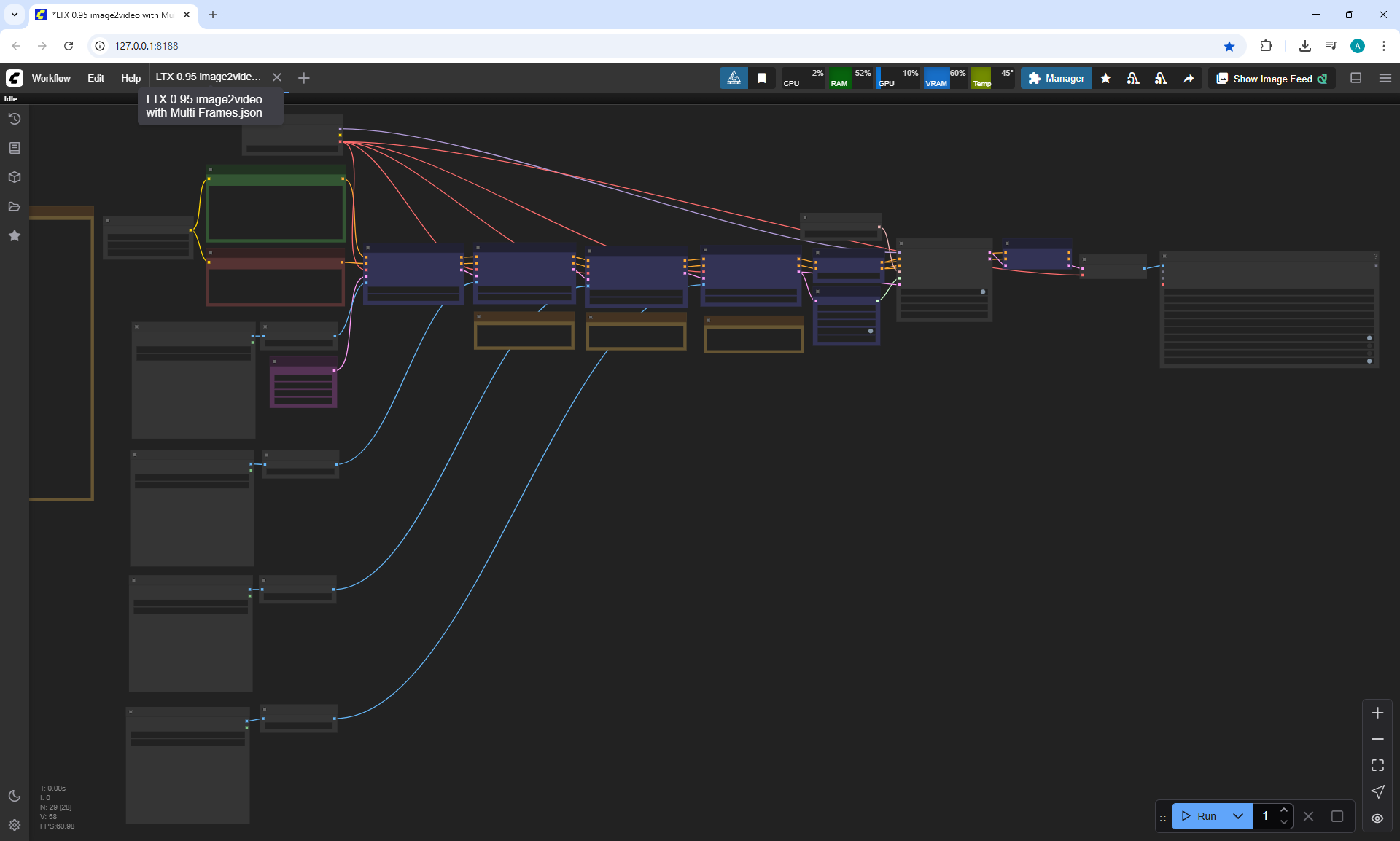This screenshot has height=841, width=1400.
Task: Open the Edit menu
Action: pos(96,78)
